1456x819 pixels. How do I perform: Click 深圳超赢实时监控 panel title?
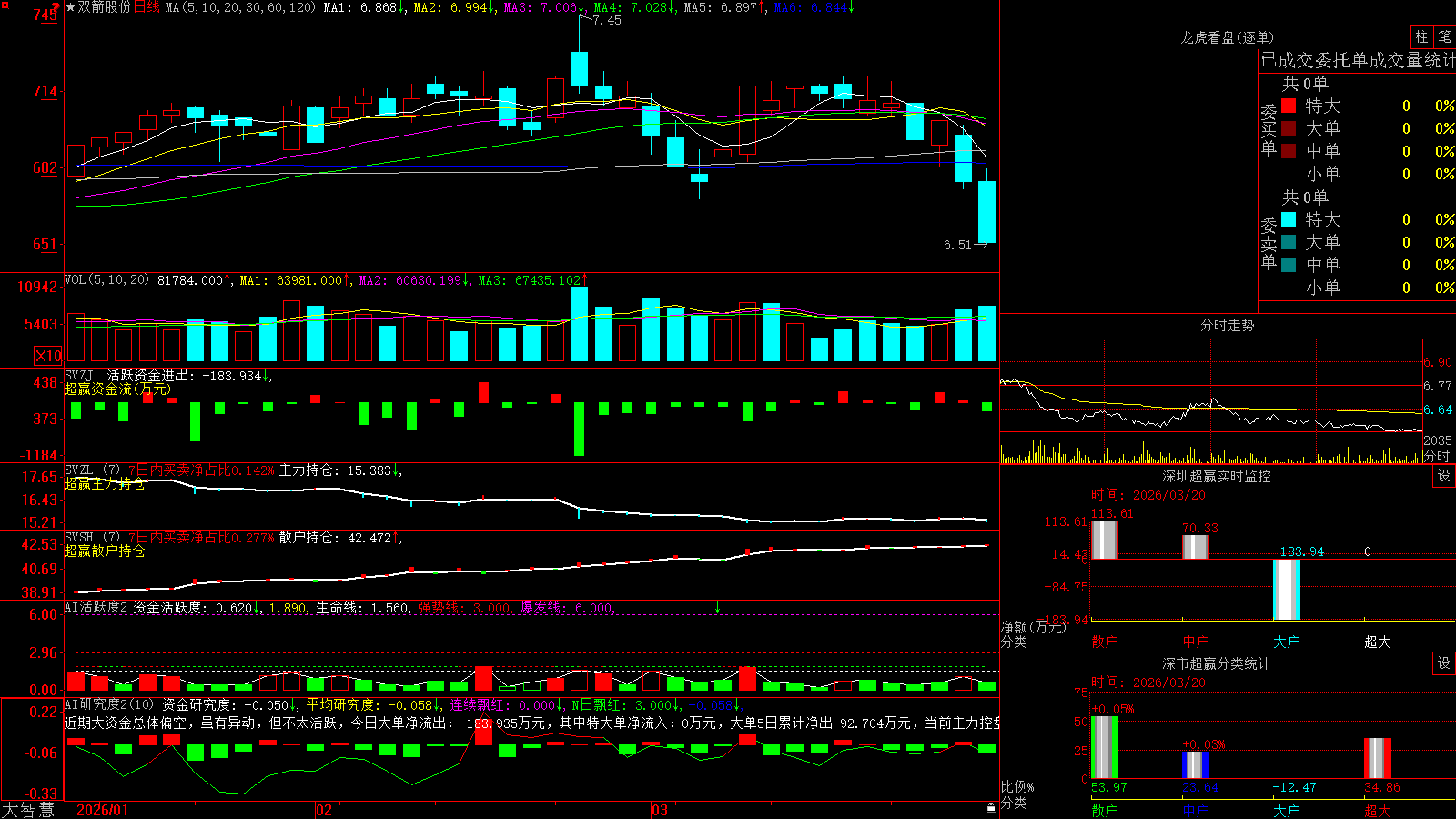(x=1216, y=476)
